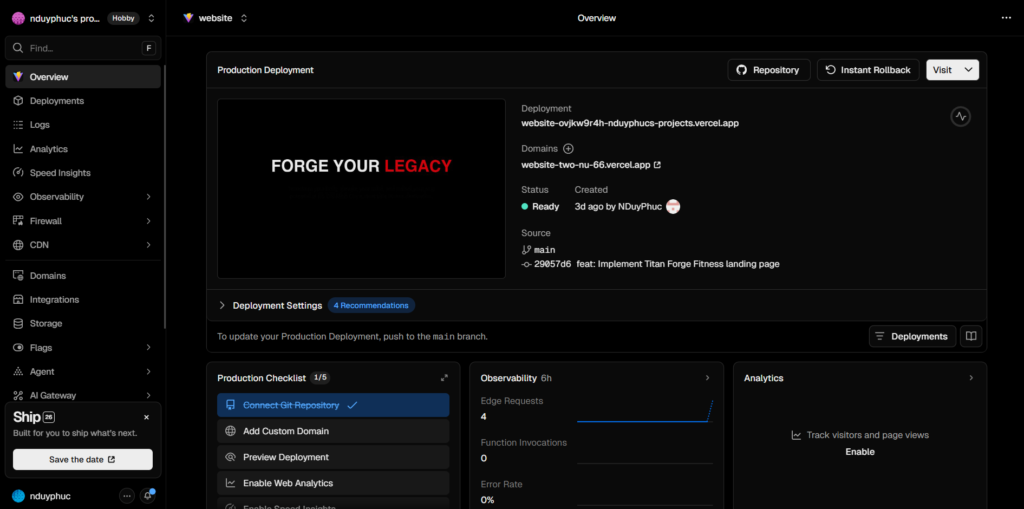Click the activity pulse icon beside deployment
Screen dimensions: 1024x509
coord(960,116)
